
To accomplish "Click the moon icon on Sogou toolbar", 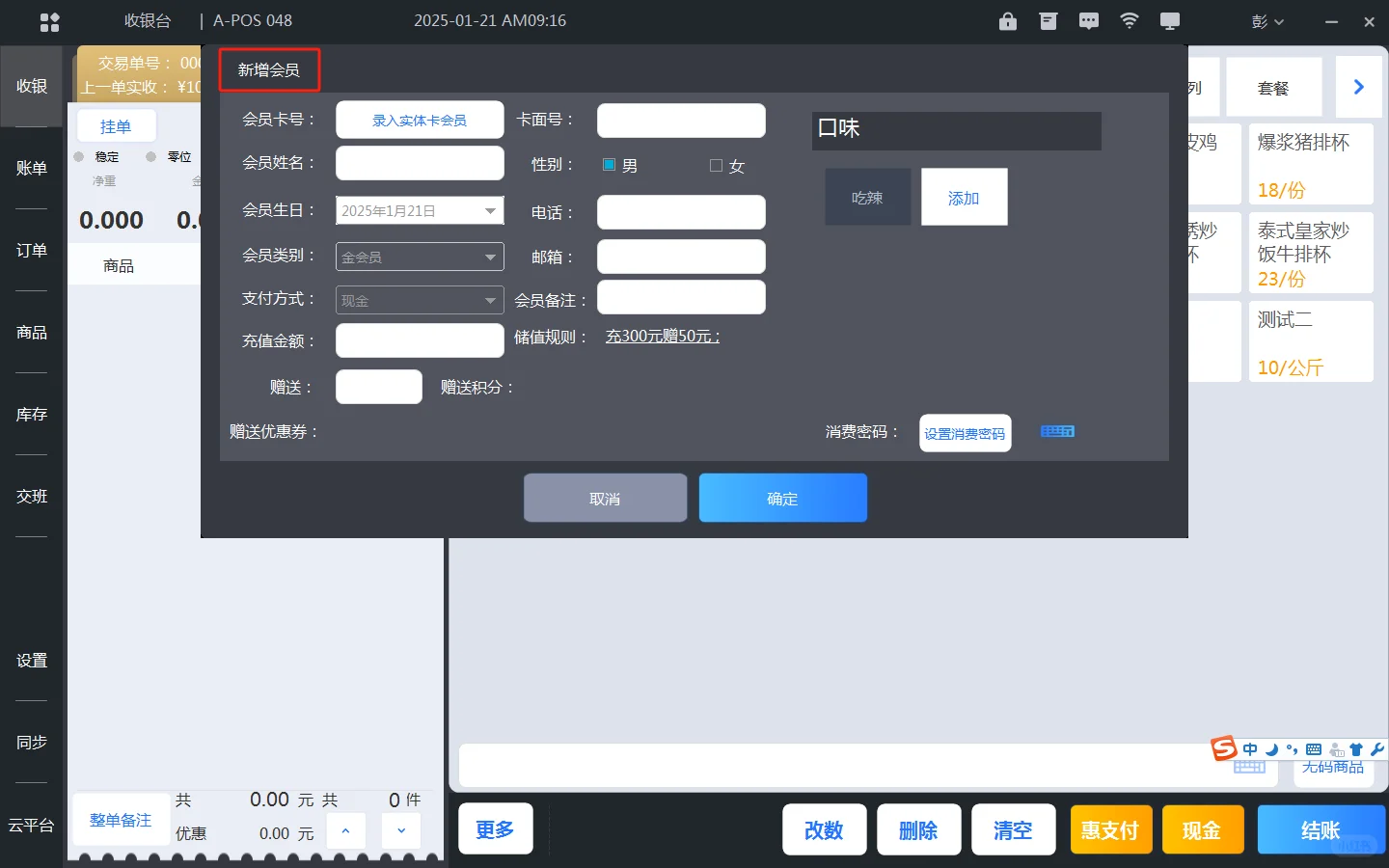I will [1271, 749].
